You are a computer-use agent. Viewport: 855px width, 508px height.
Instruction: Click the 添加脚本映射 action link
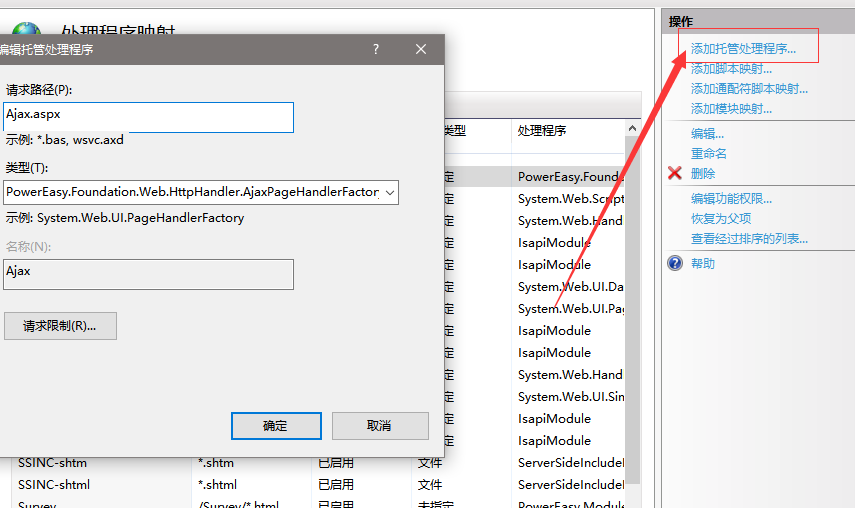(731, 69)
